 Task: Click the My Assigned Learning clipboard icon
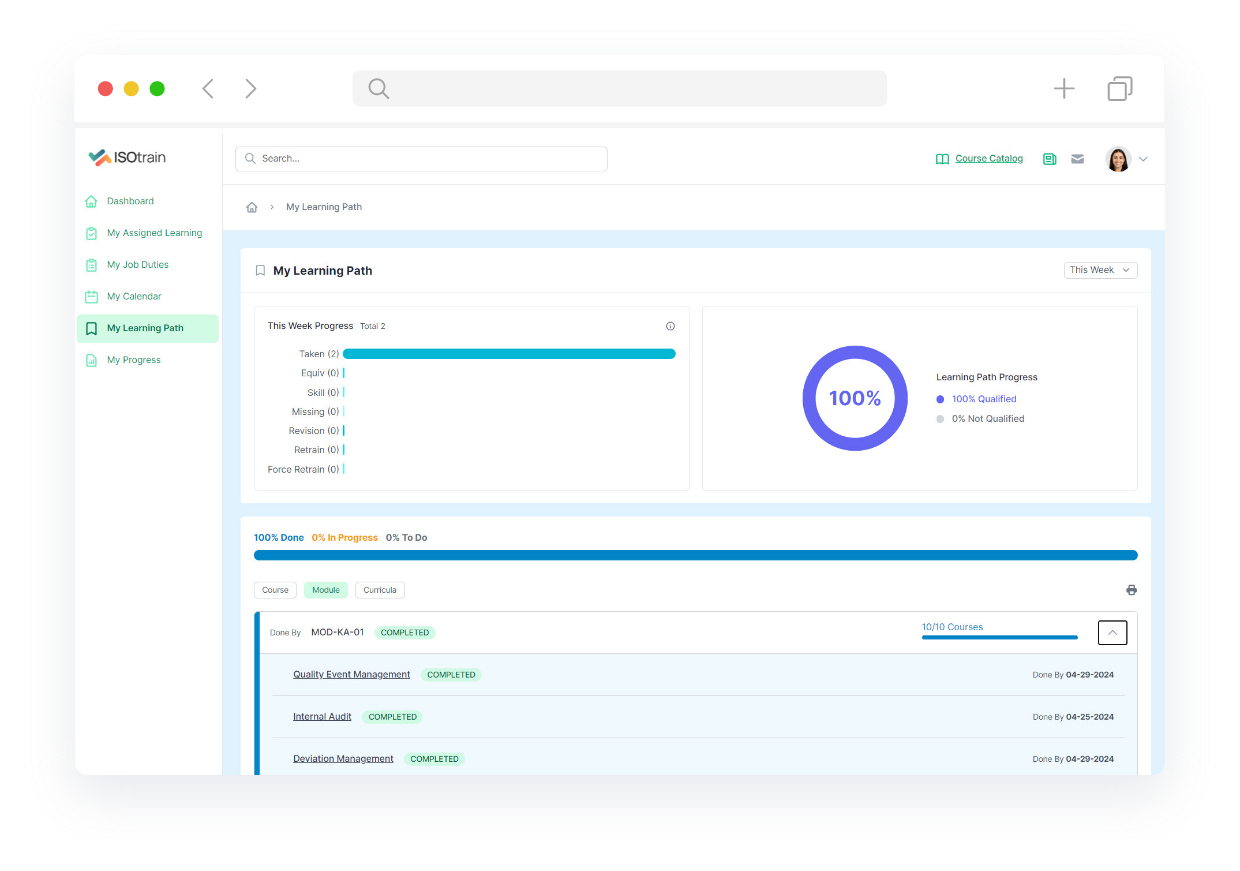point(91,233)
